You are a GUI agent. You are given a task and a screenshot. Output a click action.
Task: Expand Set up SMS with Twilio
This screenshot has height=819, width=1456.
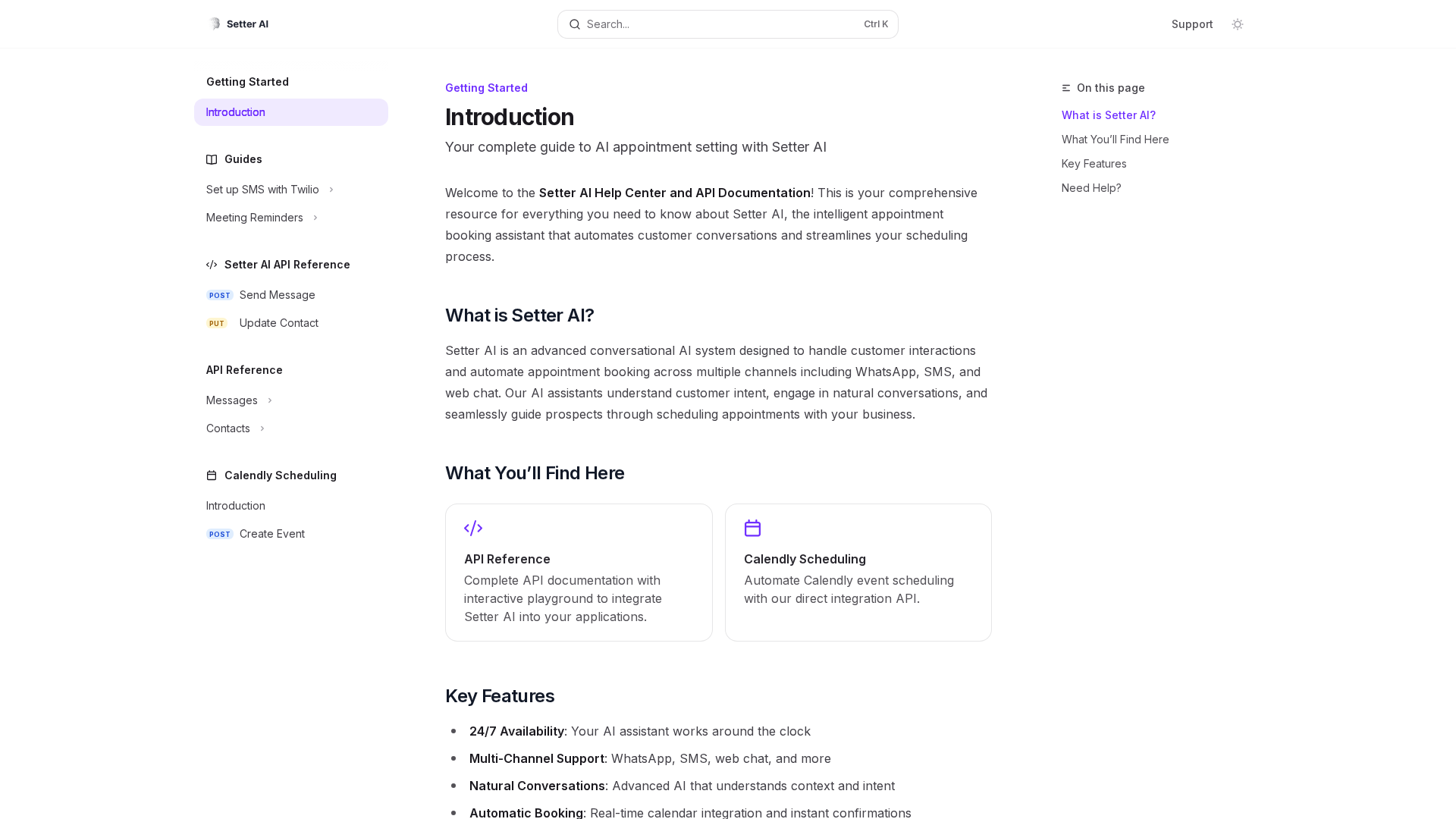pos(331,190)
